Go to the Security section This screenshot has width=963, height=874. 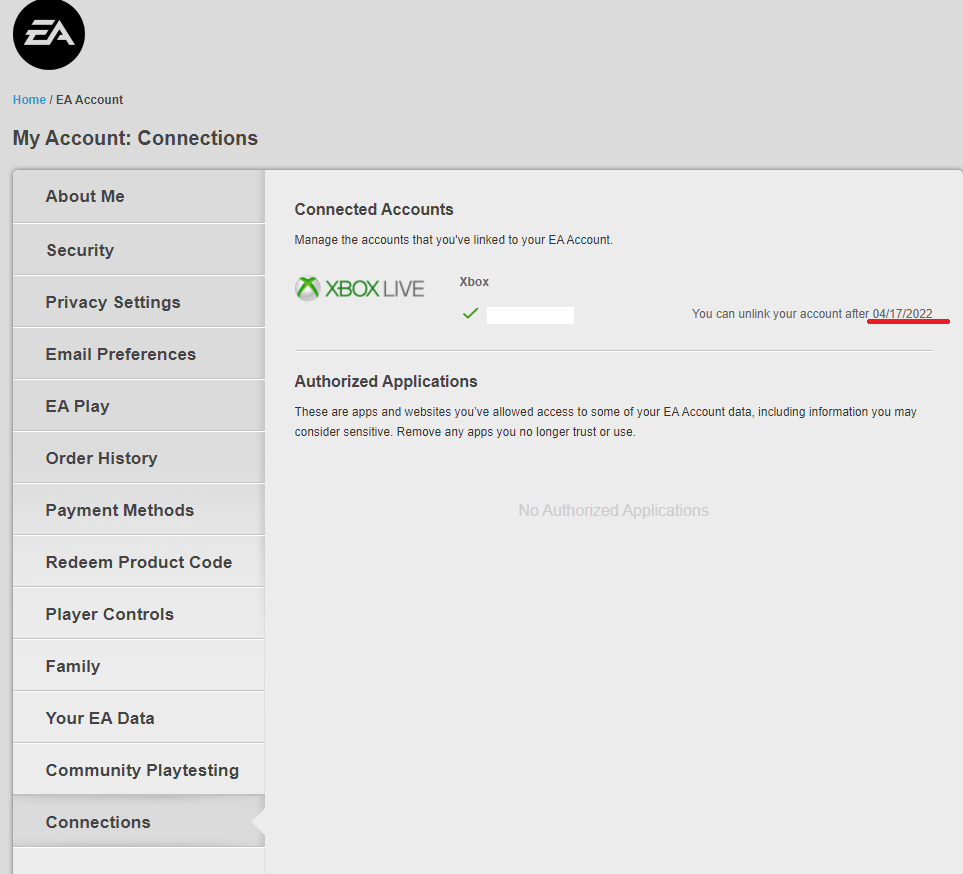pos(80,250)
